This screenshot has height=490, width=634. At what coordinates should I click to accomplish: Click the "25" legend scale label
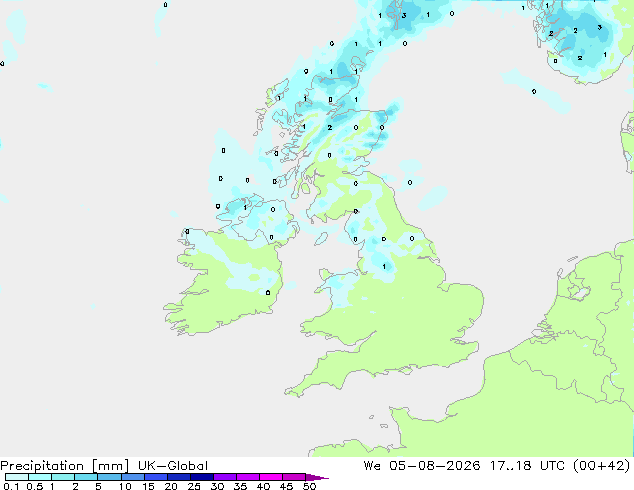coord(194,486)
